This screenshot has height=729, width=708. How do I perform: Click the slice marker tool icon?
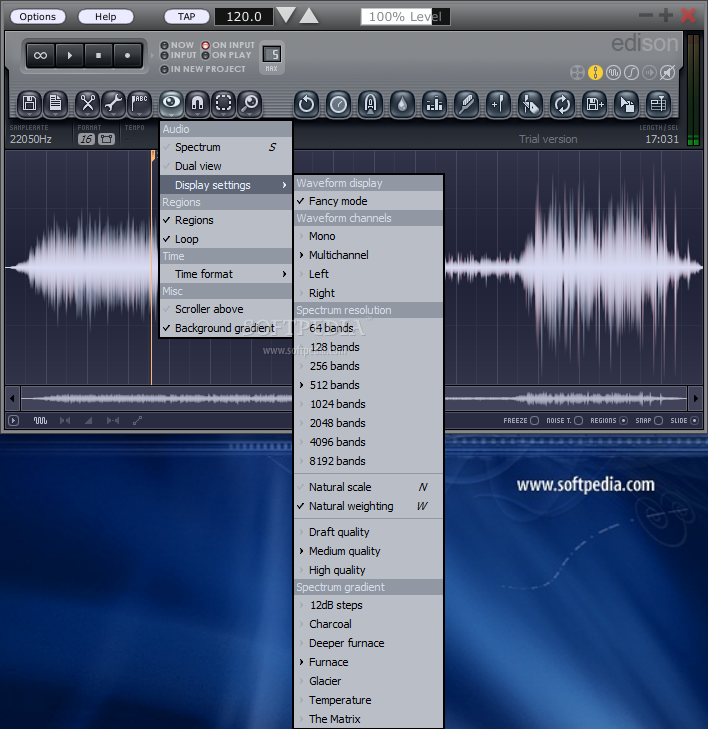530,104
